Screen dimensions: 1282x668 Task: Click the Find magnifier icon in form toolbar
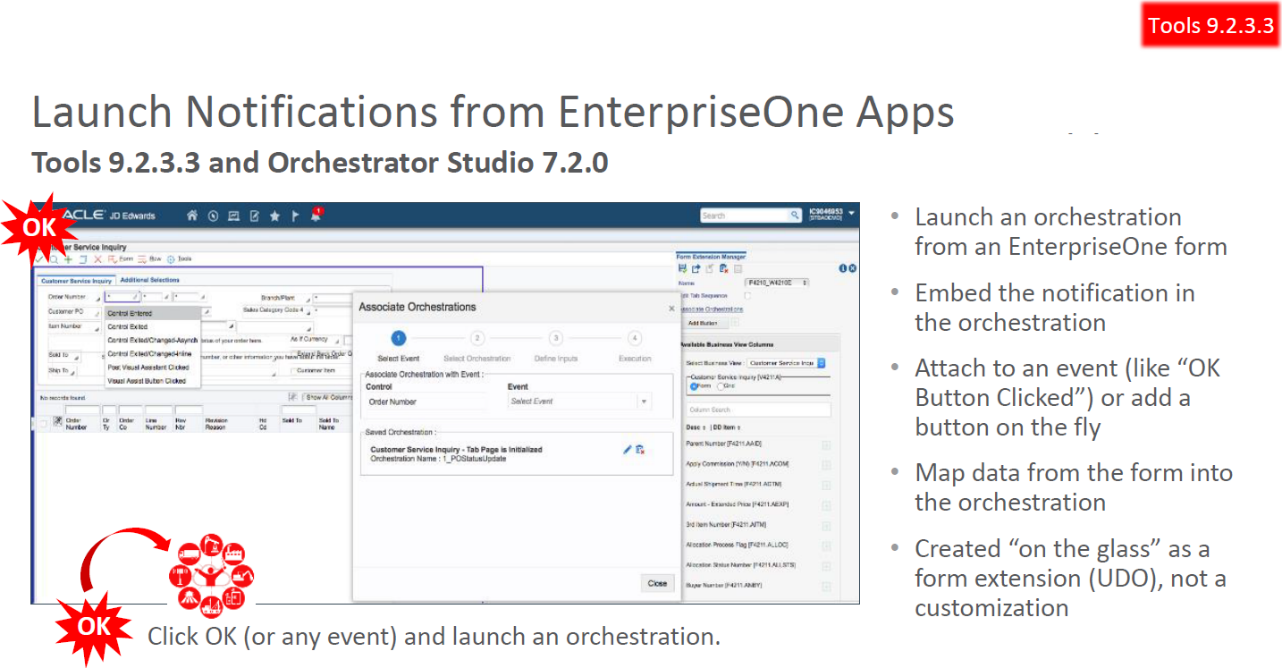tap(53, 259)
